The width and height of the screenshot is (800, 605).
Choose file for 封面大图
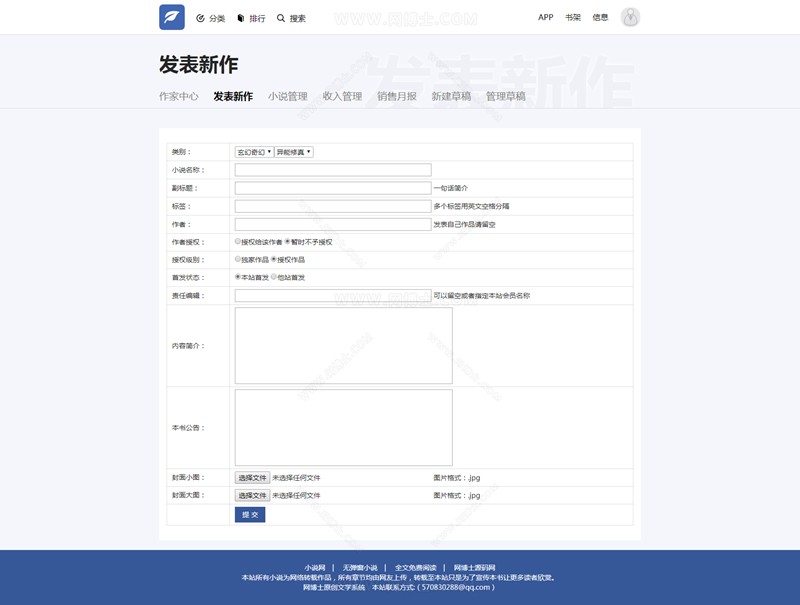pos(252,495)
